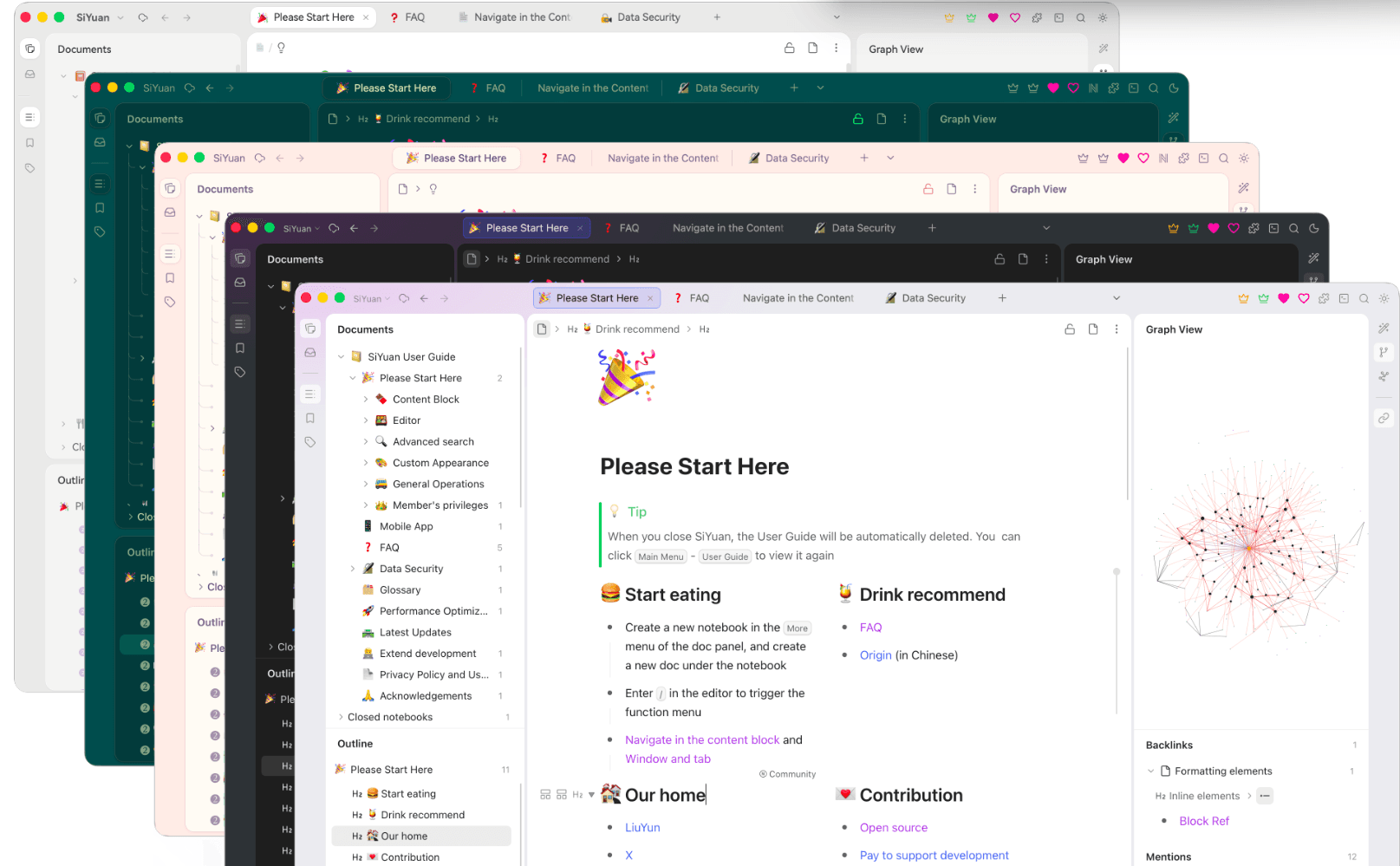Open the Data Security tab in the front window

pyautogui.click(x=925, y=298)
